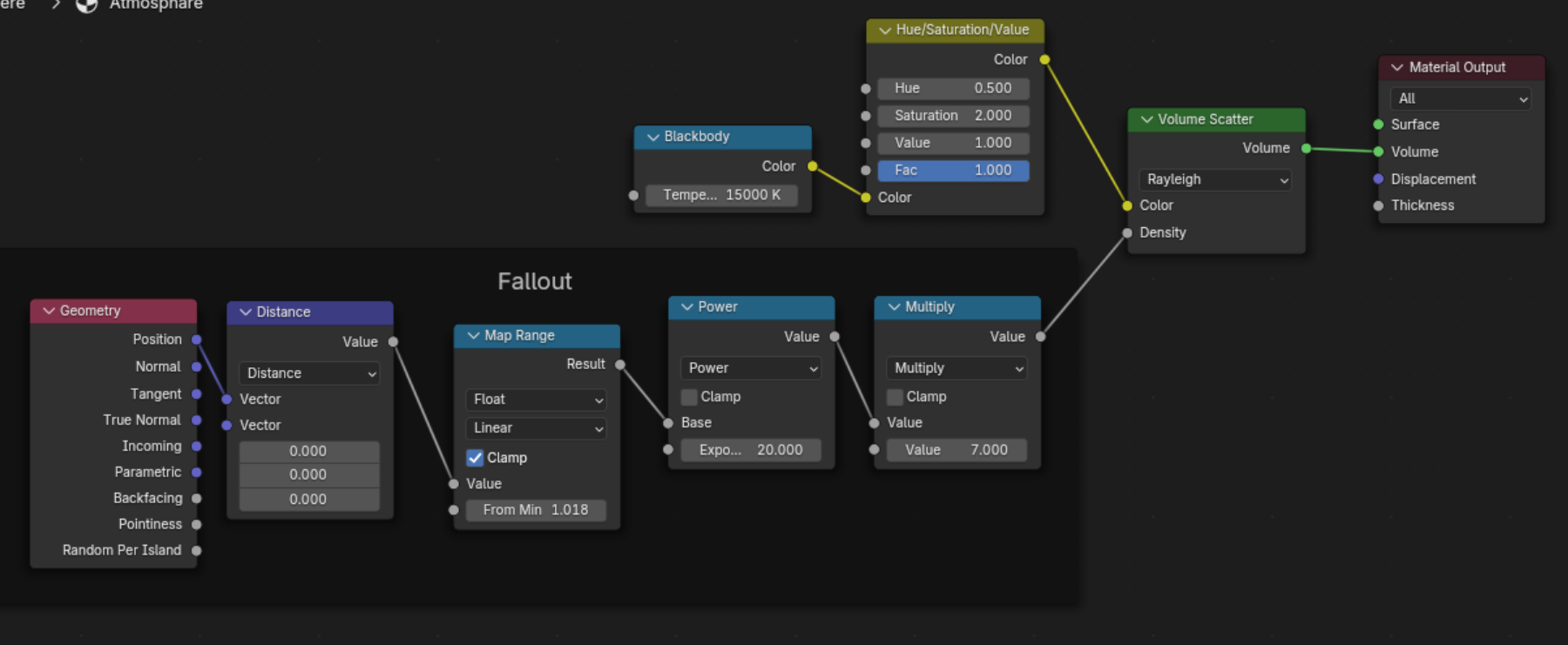Open the Linear interpolation dropdown in Map Range
Image resolution: width=1568 pixels, height=645 pixels.
pos(537,428)
